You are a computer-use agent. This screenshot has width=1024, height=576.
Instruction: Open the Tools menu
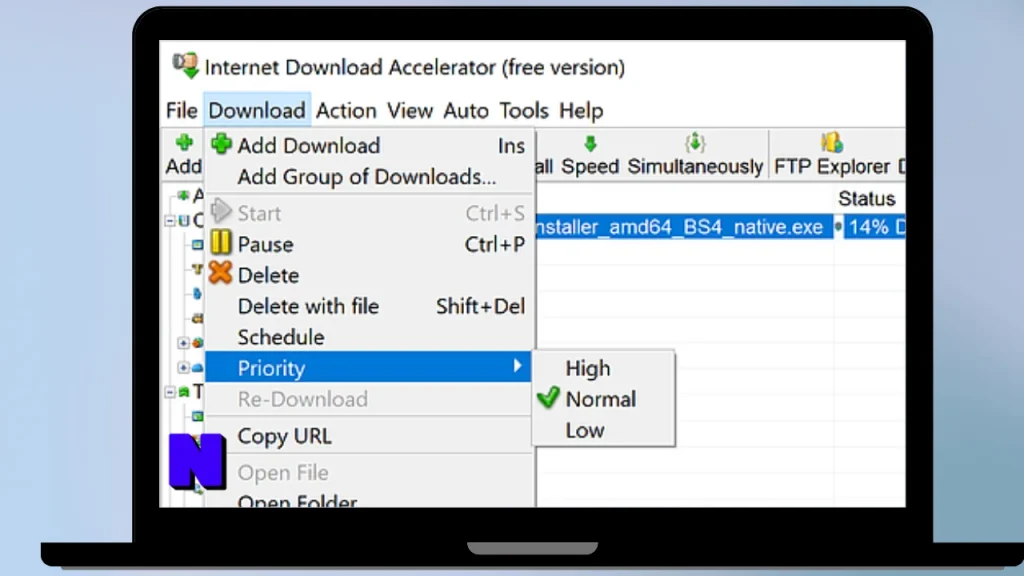click(524, 110)
